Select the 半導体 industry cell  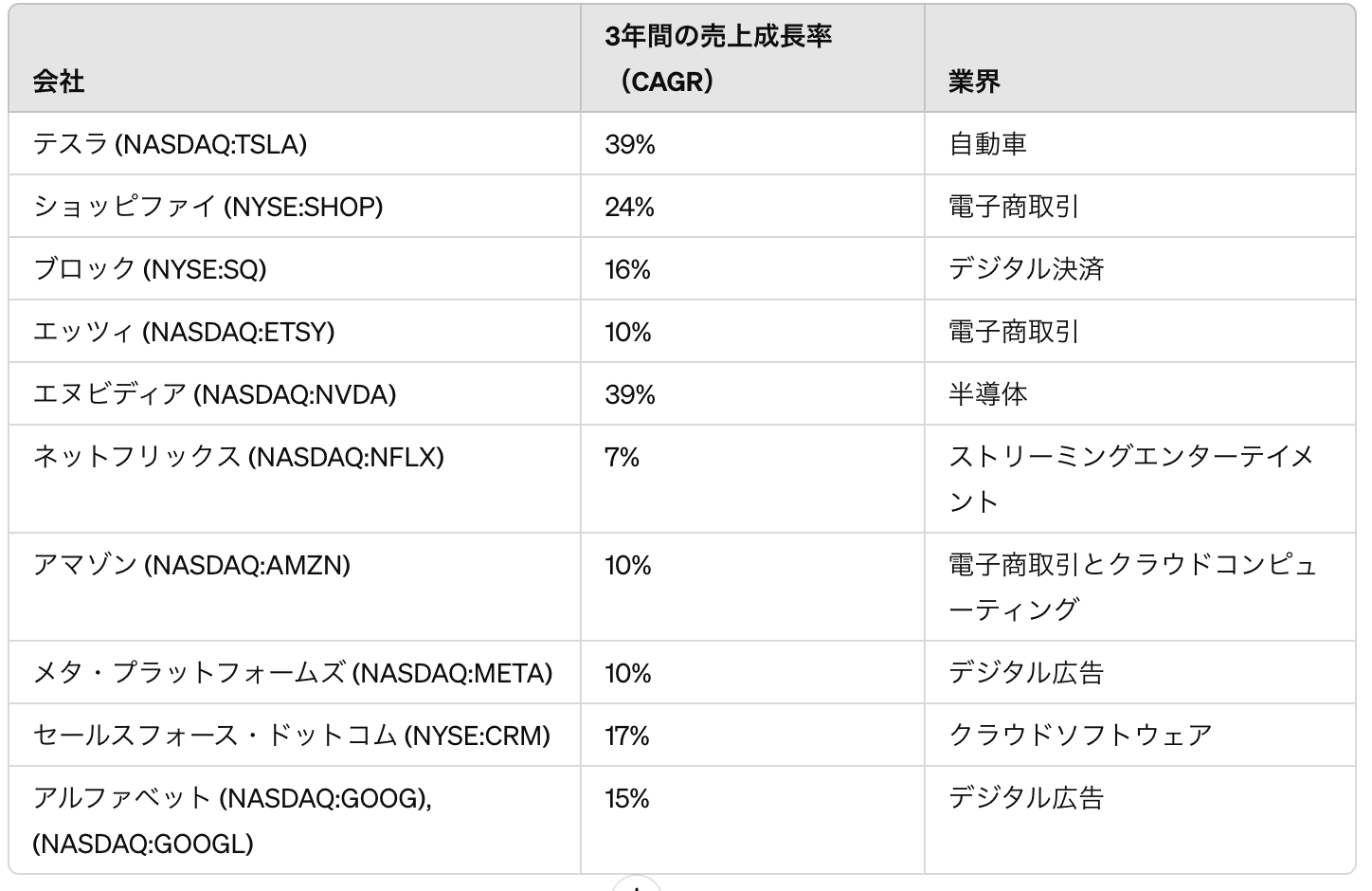(x=988, y=394)
